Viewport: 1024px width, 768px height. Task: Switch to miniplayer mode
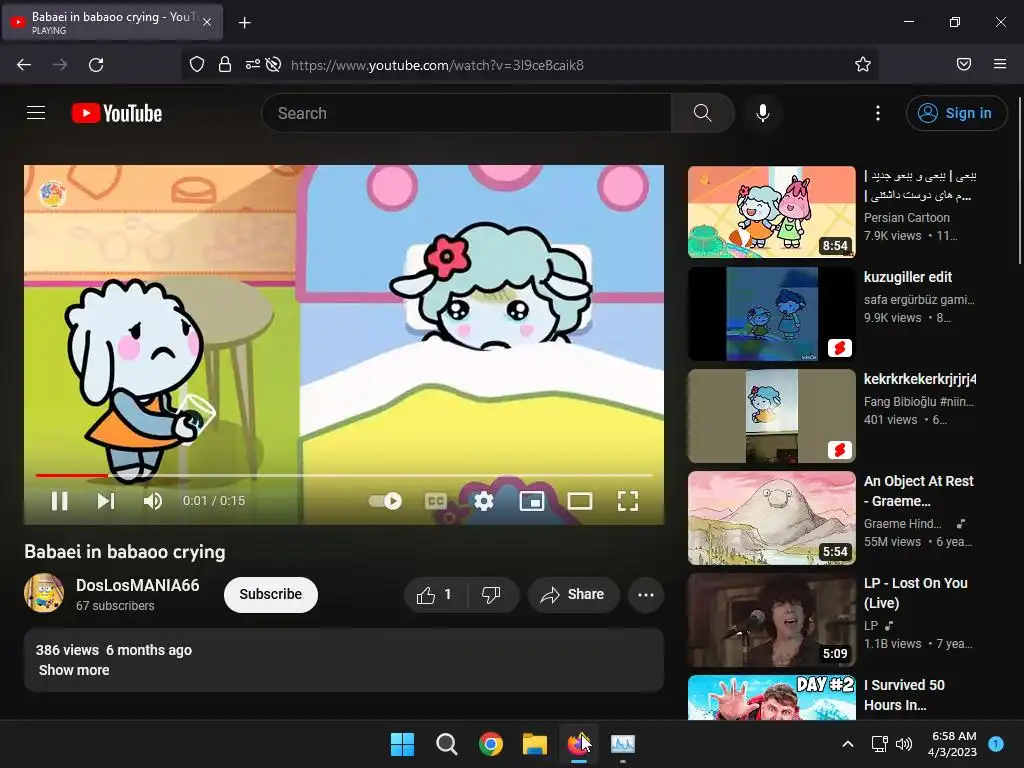[x=532, y=501]
